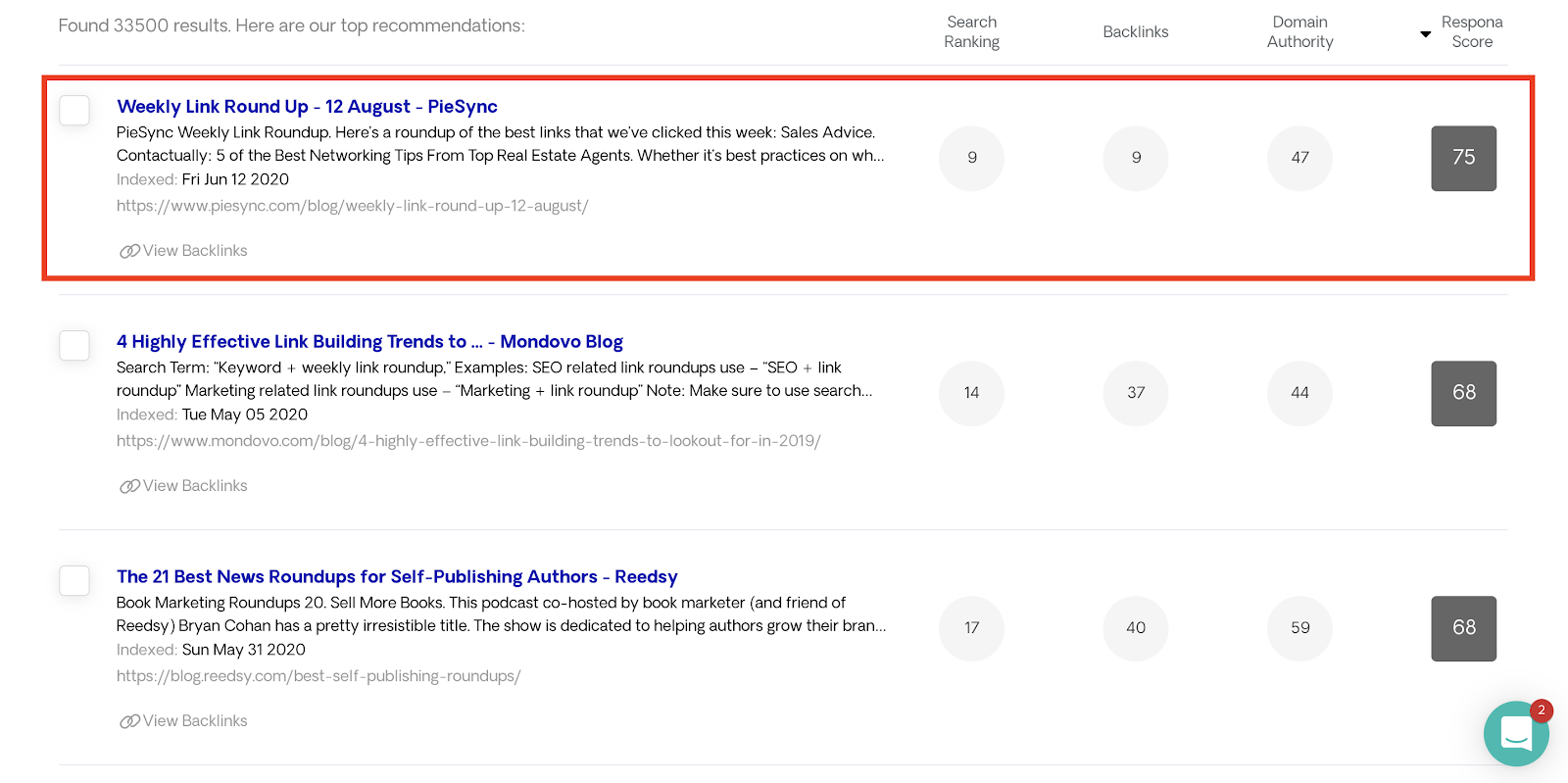Click the indexed date Tue May 05 2020
This screenshot has width=1568, height=783.
(245, 415)
